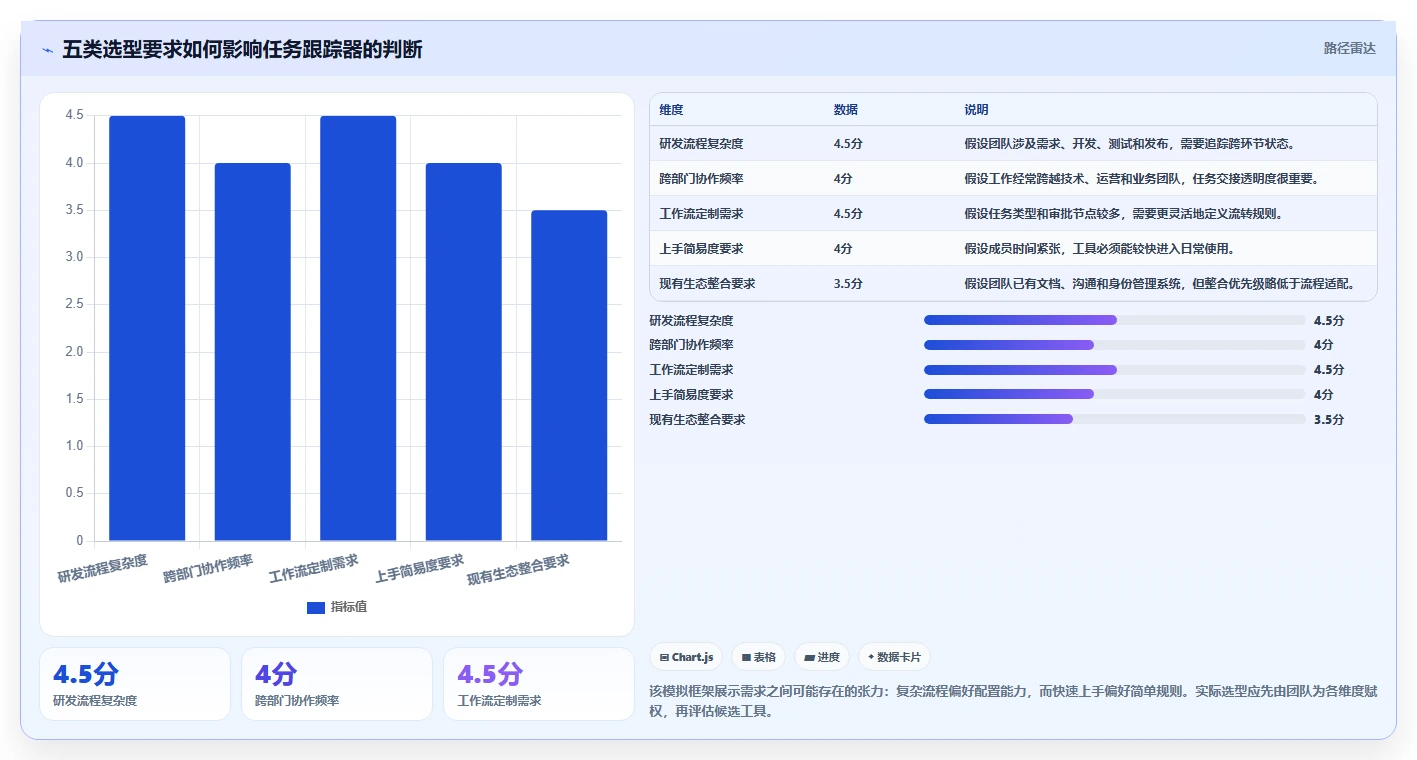Select the 跨部门协作频率 table cell
Viewport: 1417px width, 760px height.
701,179
